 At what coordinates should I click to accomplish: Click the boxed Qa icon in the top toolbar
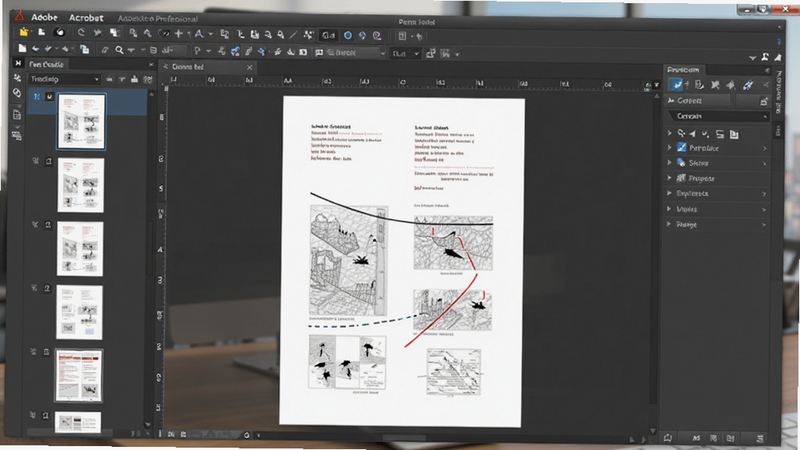pos(329,35)
